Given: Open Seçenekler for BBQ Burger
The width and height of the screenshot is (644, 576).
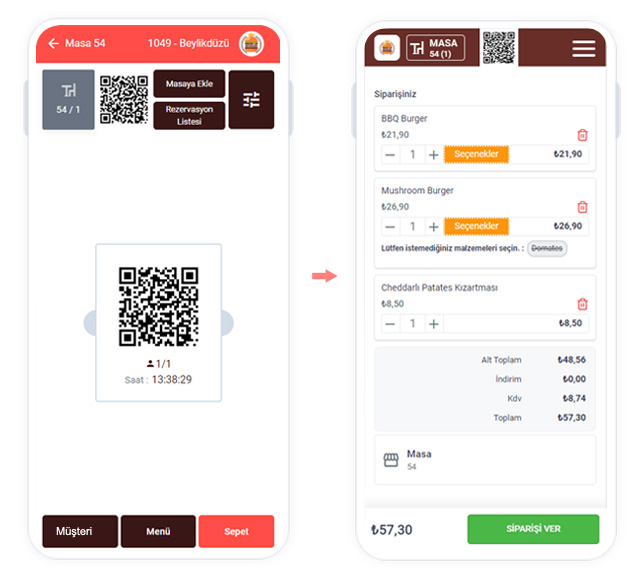Looking at the screenshot, I should point(476,154).
